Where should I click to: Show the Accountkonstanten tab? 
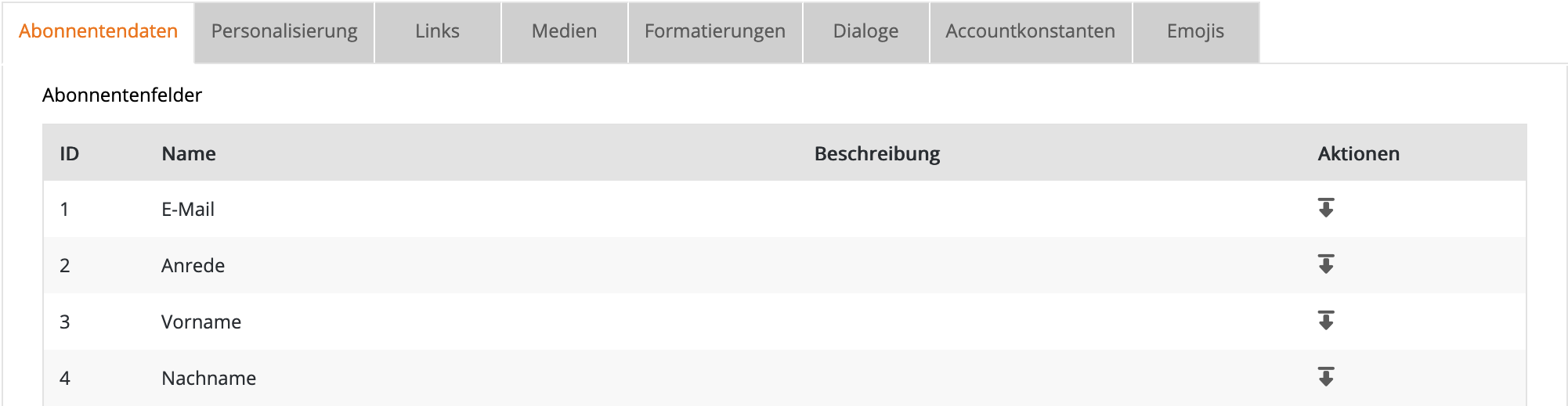click(x=1030, y=31)
